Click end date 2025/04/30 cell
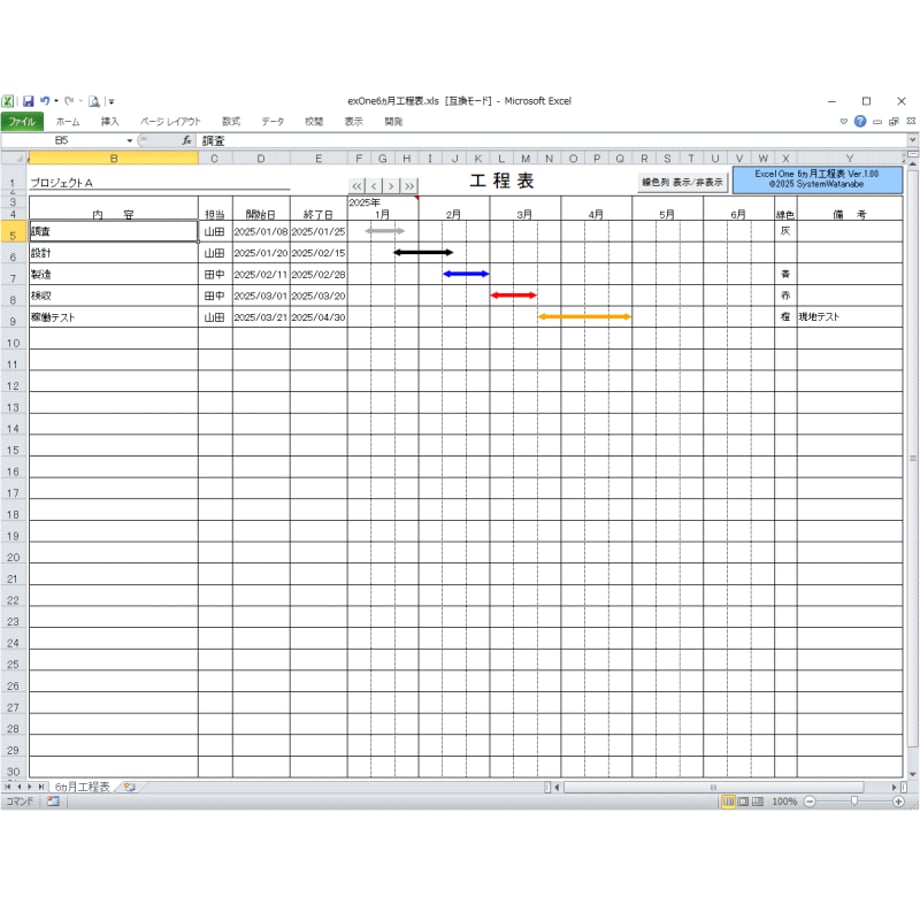The height and width of the screenshot is (920, 920). 319,317
